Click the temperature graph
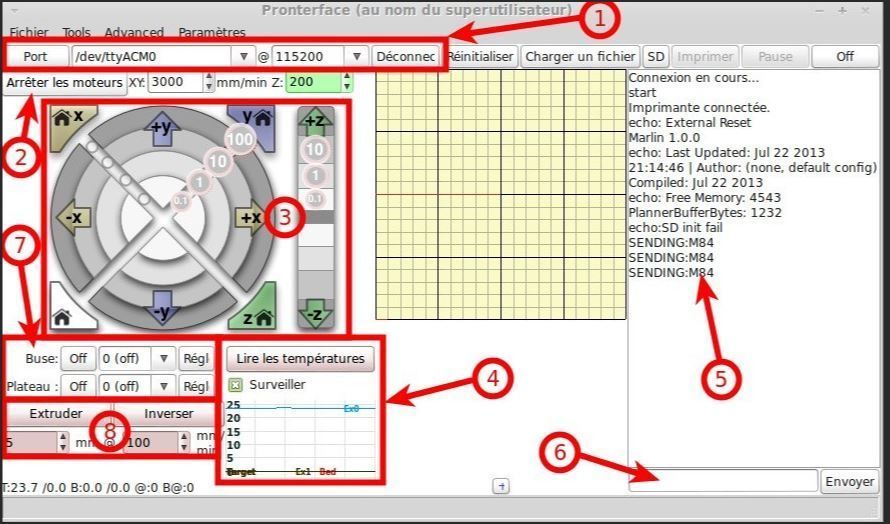 [301, 438]
